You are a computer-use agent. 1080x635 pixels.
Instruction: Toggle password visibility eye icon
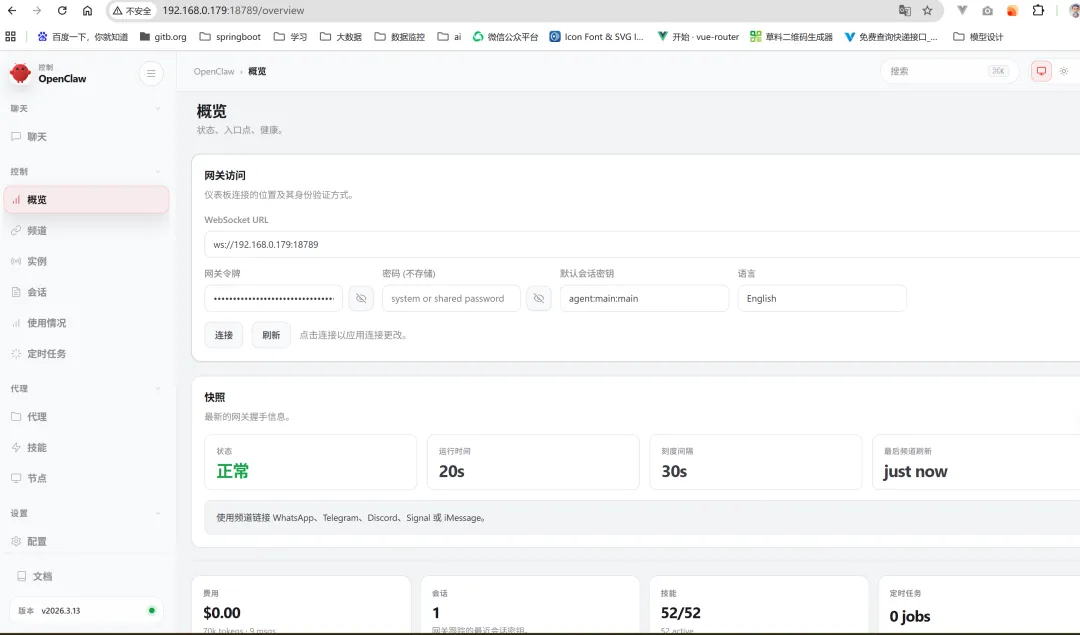[539, 298]
